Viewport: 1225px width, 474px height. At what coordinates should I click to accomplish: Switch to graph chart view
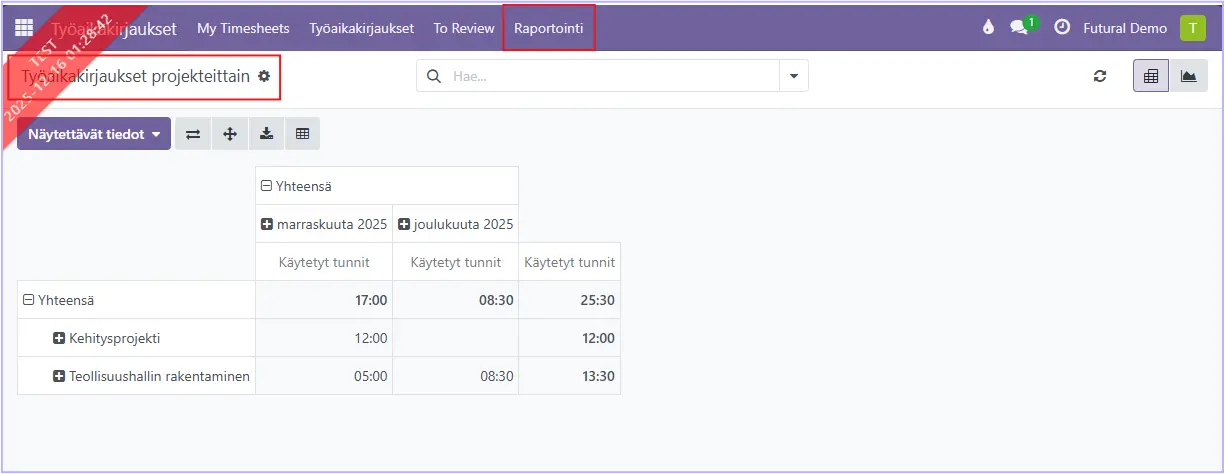click(x=1188, y=76)
